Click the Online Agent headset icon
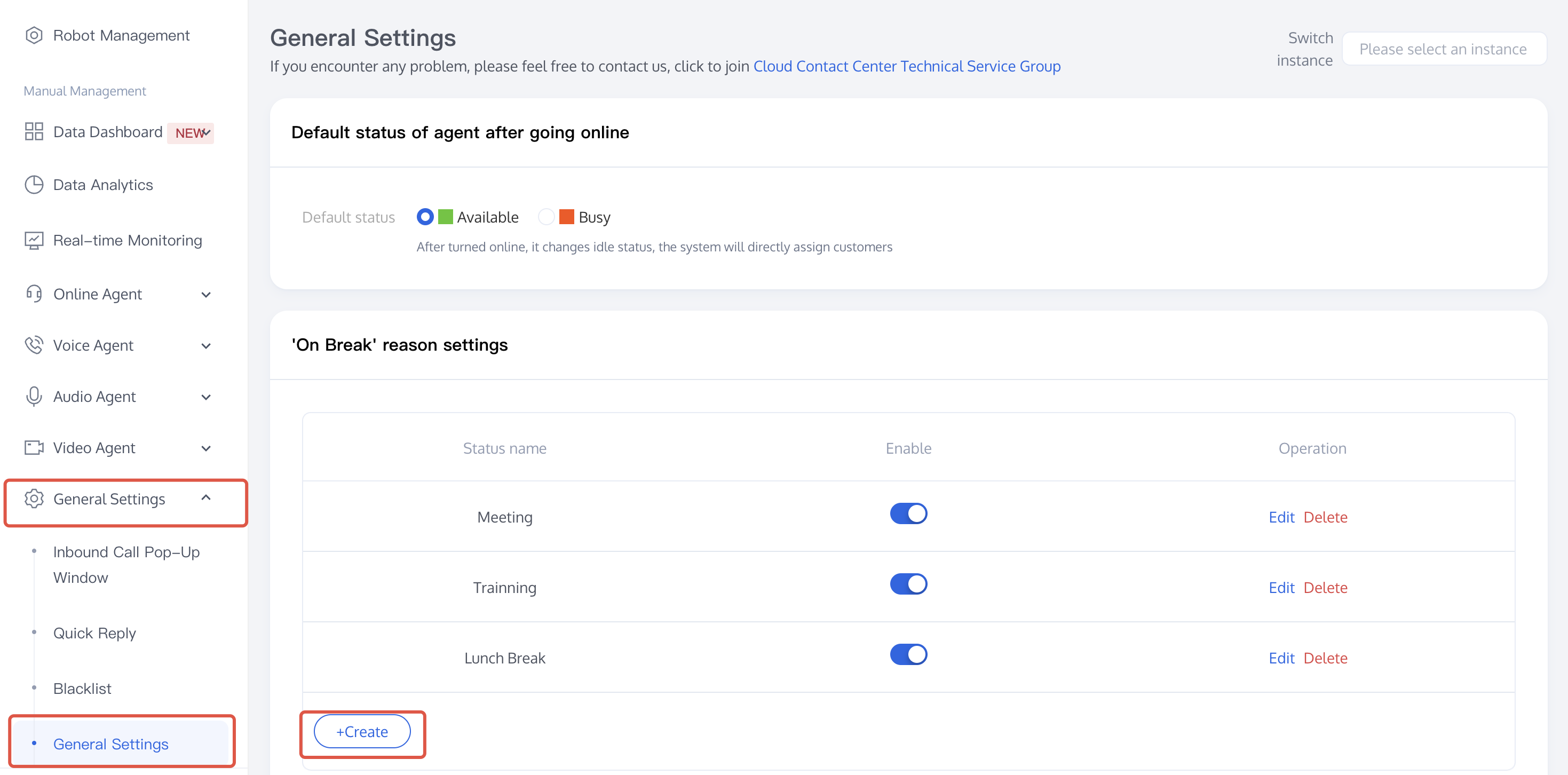This screenshot has width=1568, height=775. (34, 294)
